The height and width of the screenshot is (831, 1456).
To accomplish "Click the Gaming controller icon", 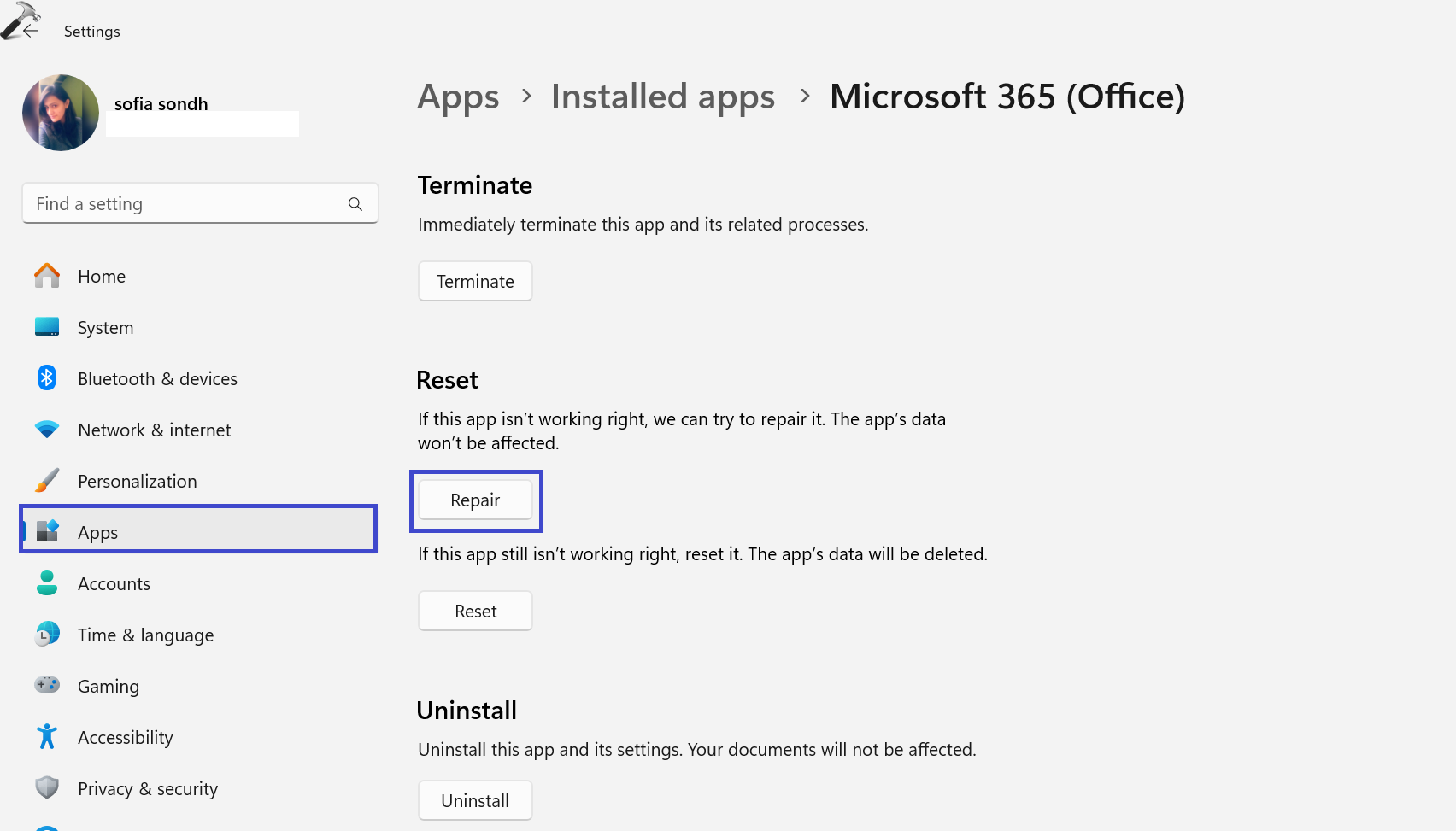I will tap(47, 686).
